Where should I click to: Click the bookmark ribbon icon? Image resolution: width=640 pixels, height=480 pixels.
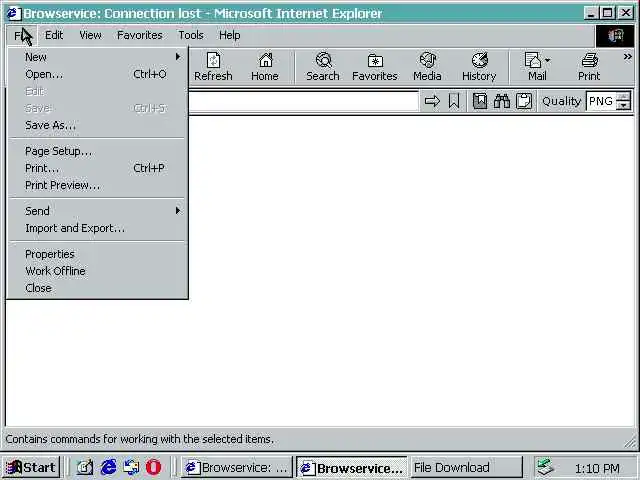point(454,101)
